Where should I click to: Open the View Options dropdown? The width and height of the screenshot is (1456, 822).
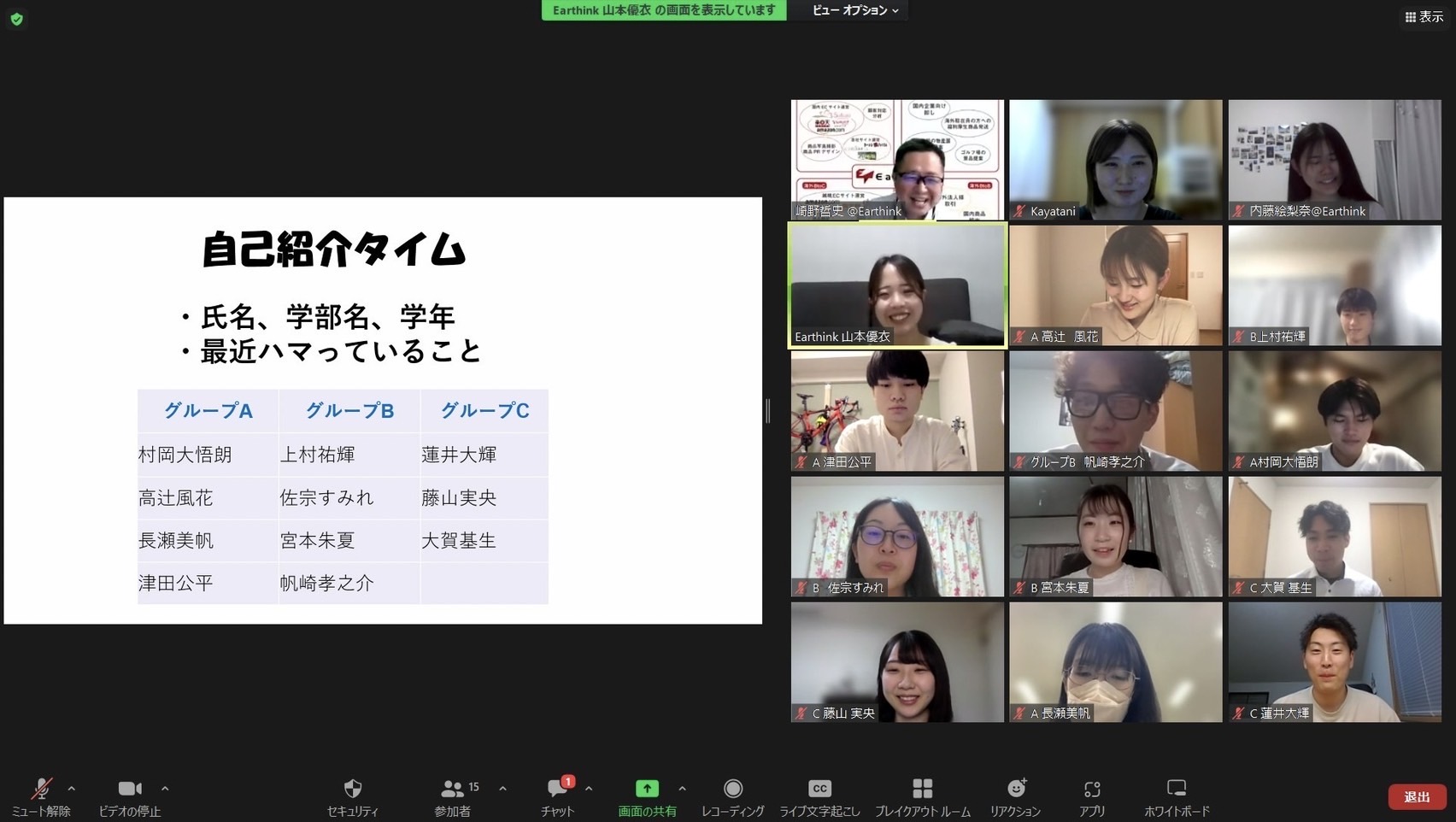click(x=855, y=10)
